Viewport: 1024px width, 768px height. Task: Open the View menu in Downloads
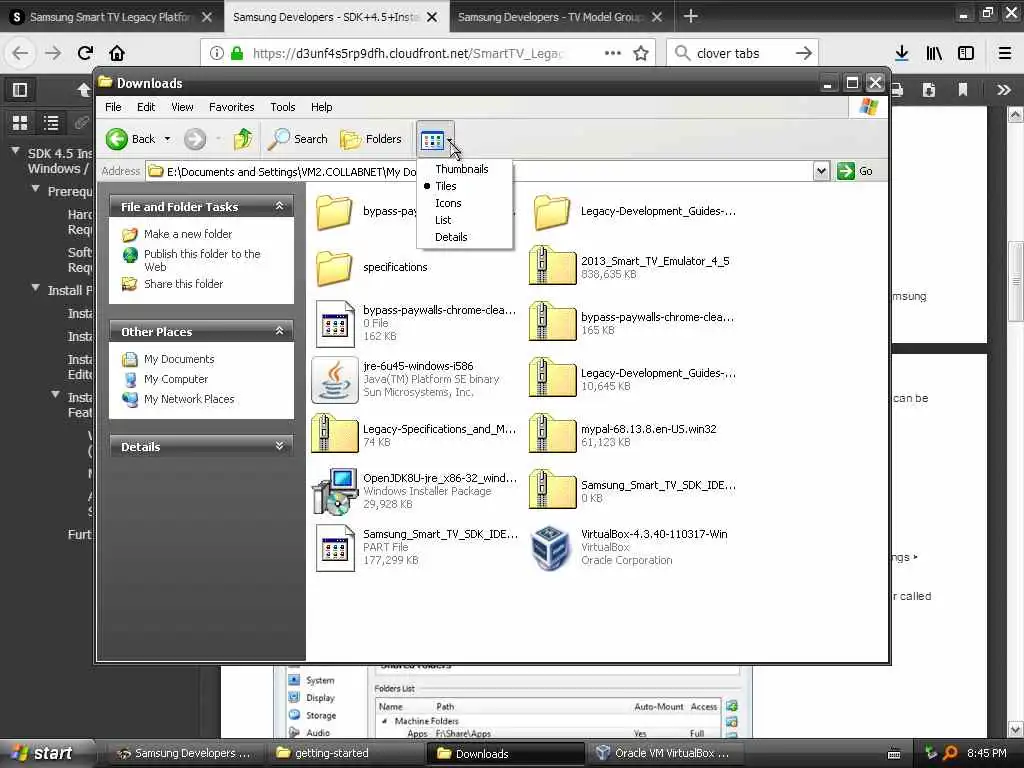(x=182, y=106)
